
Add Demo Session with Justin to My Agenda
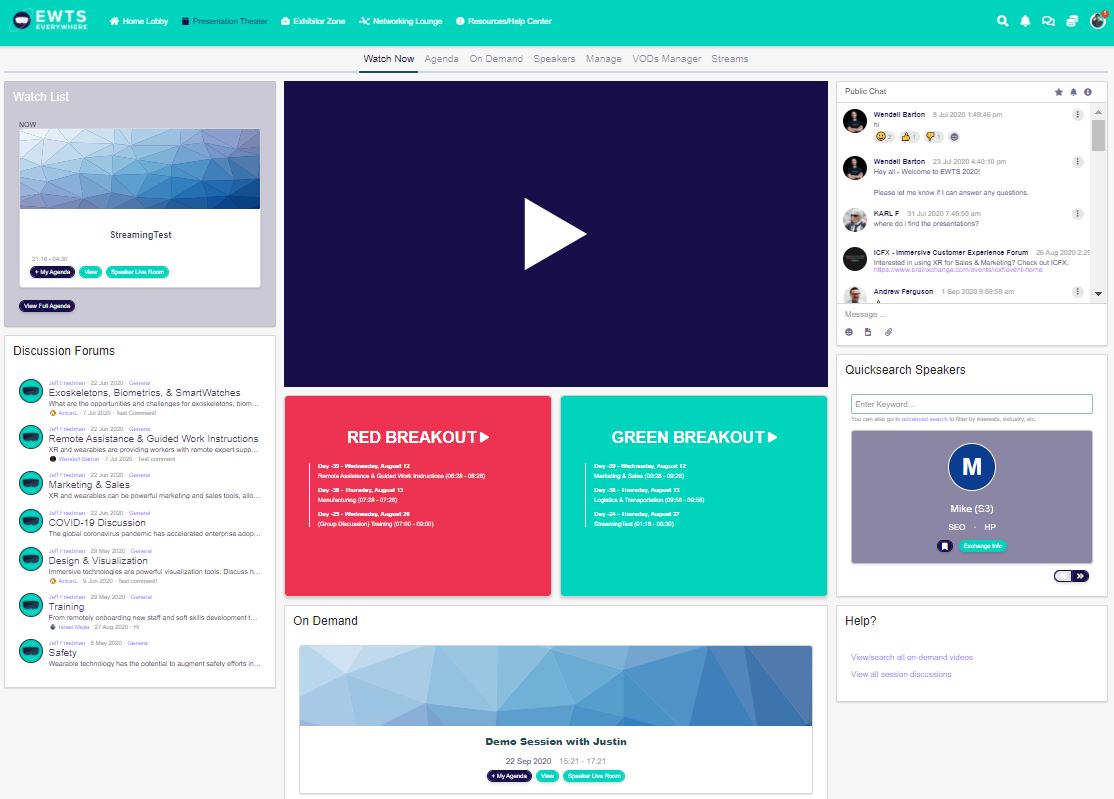pos(509,776)
